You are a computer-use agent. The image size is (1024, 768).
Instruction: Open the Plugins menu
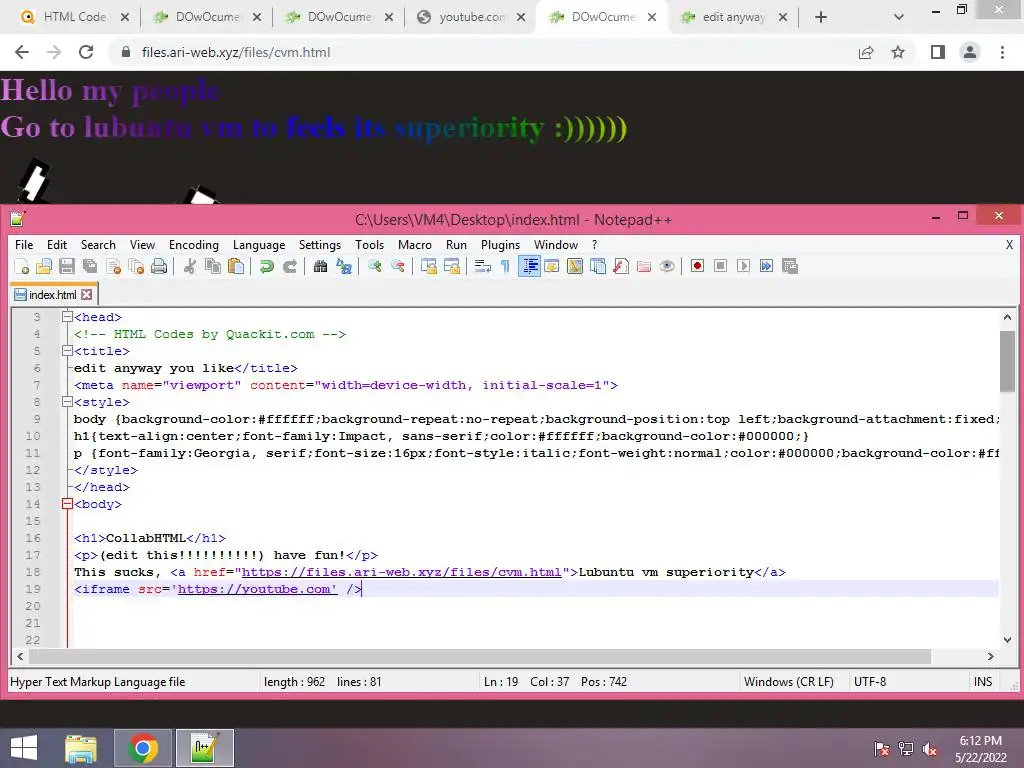(500, 245)
